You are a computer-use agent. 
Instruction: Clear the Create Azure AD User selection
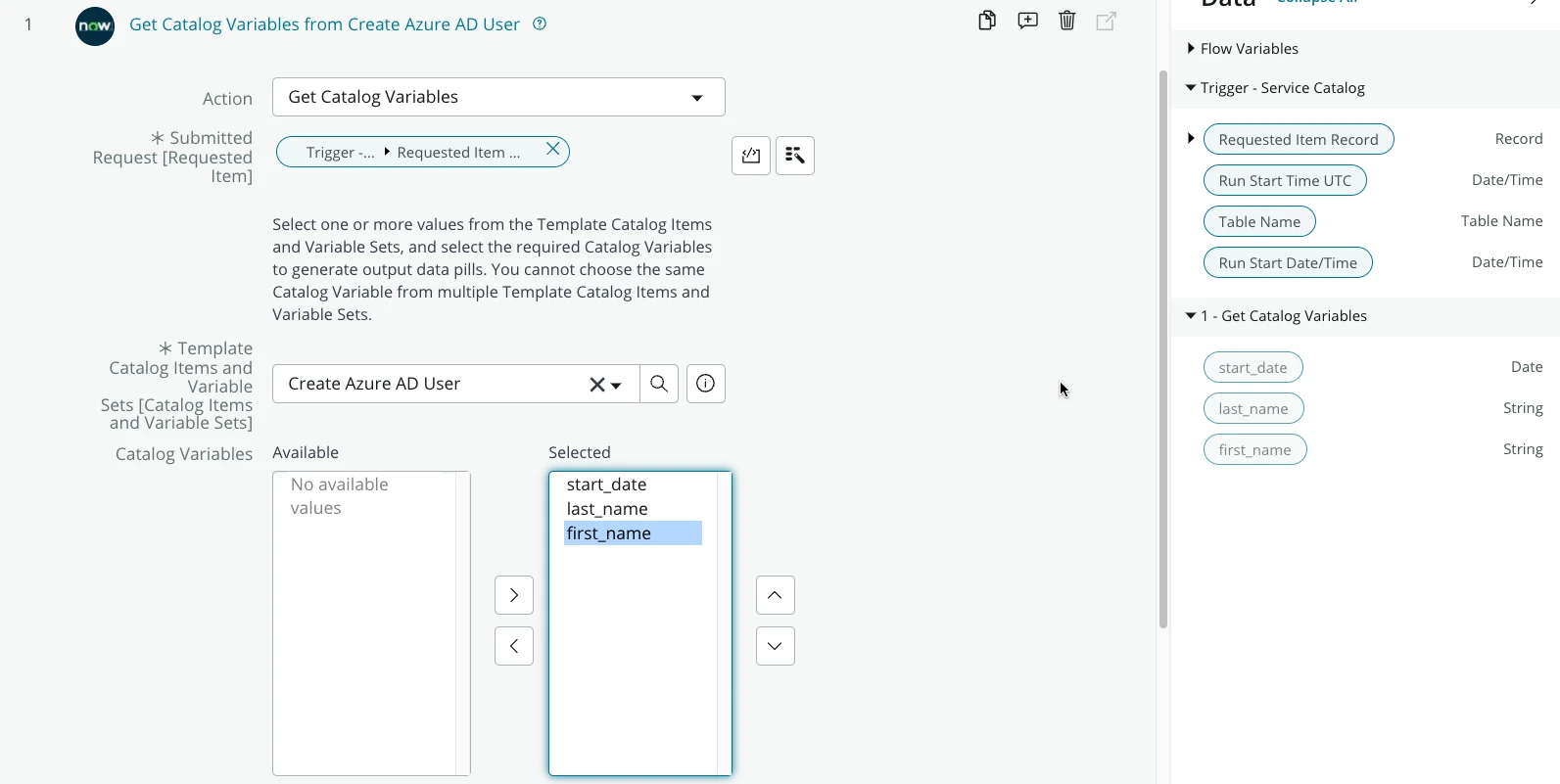click(595, 385)
